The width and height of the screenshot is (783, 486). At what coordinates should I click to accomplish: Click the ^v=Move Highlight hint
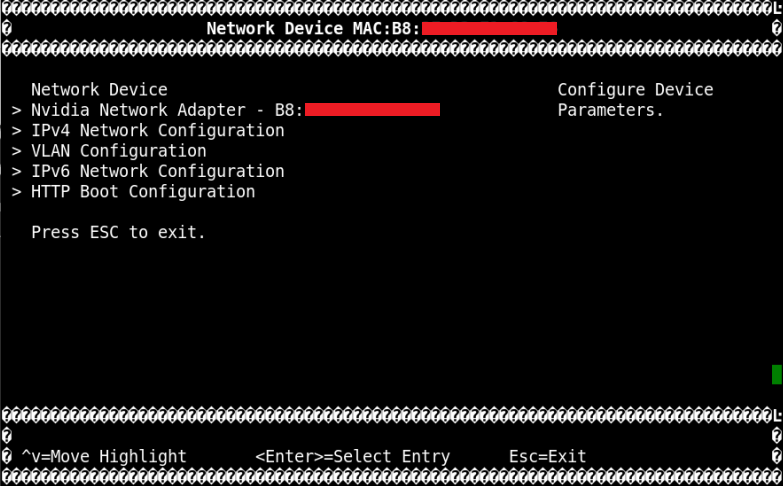coord(104,456)
